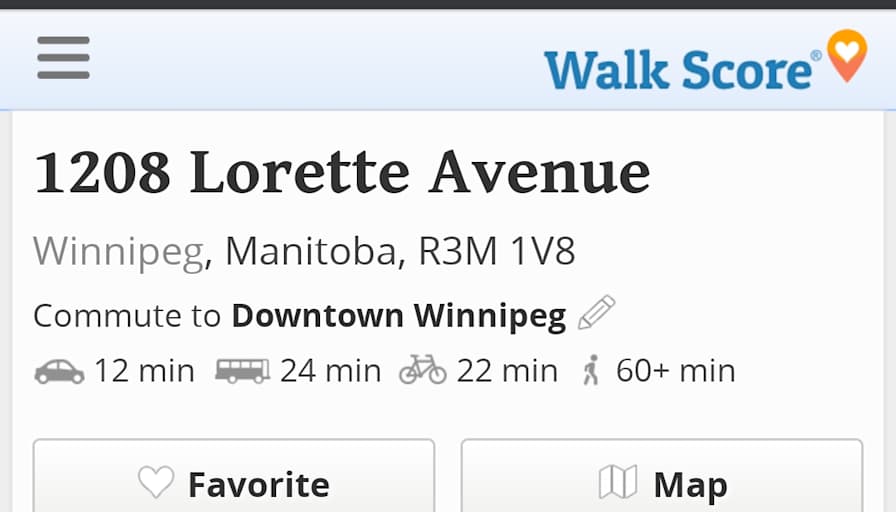Open the hamburger navigation menu

point(63,58)
